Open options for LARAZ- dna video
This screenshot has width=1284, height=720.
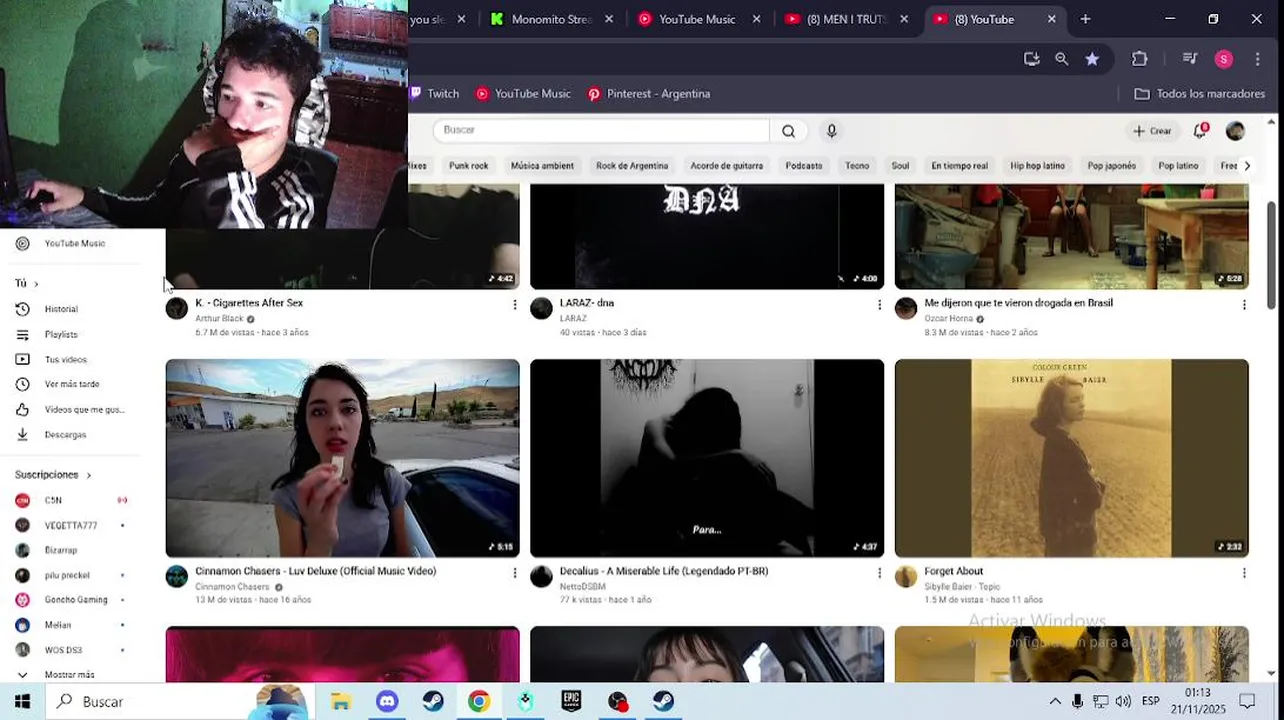click(x=880, y=304)
